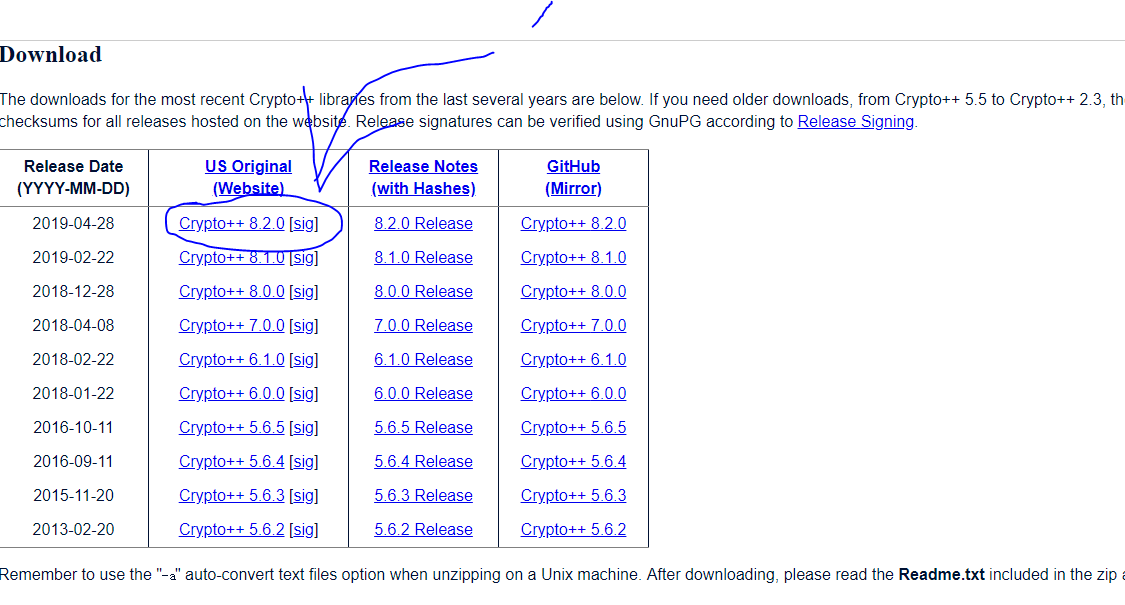Download Crypto++ 8.0.0 from the website column
Image resolution: width=1125 pixels, height=605 pixels.
tap(232, 291)
